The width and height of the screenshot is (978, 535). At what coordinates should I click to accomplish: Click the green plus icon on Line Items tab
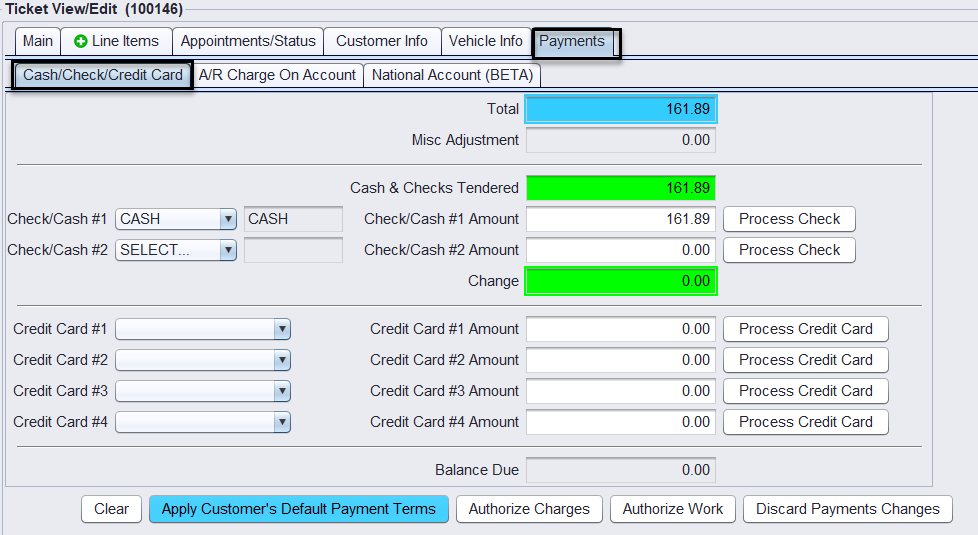pyautogui.click(x=81, y=41)
